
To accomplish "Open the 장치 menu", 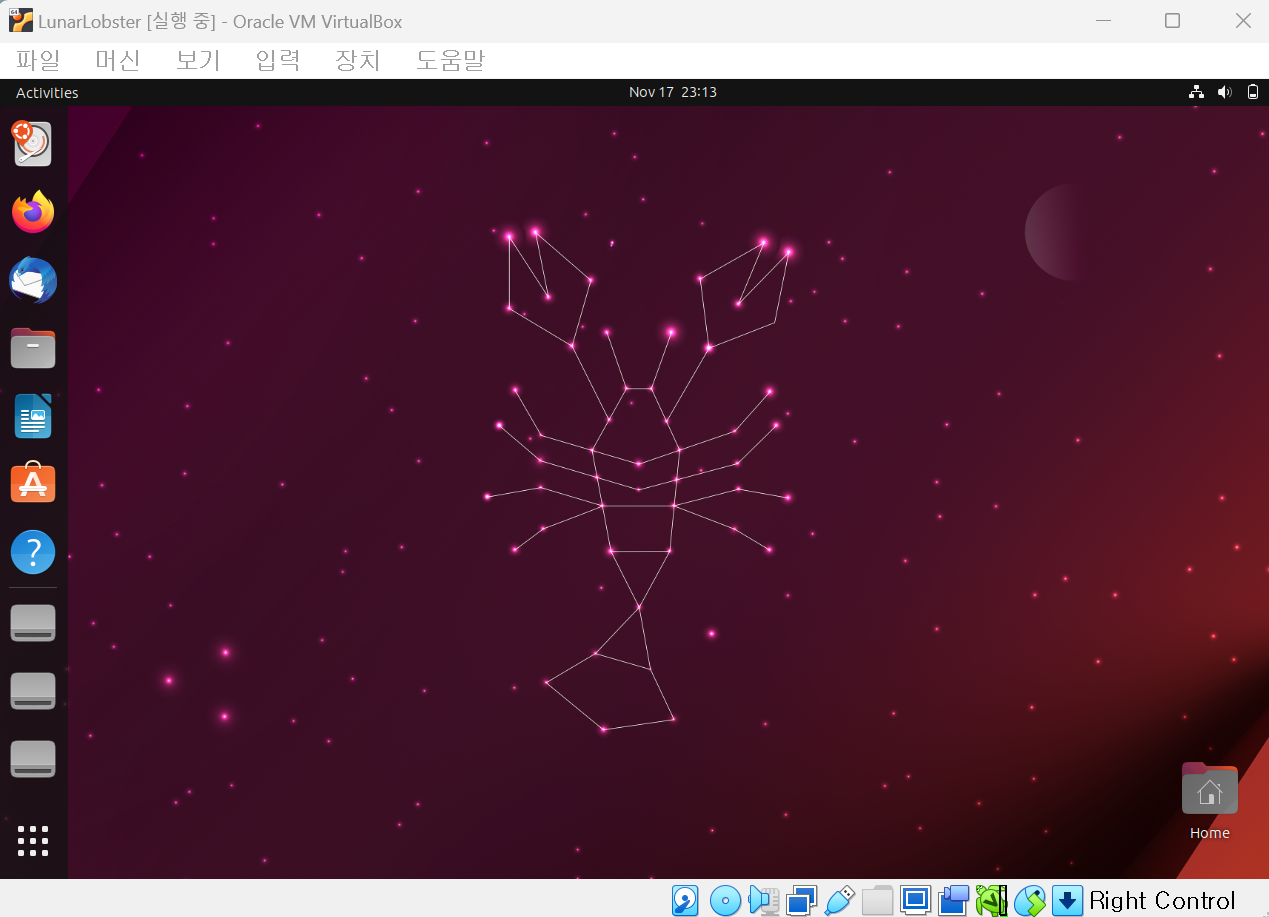I will (x=358, y=60).
